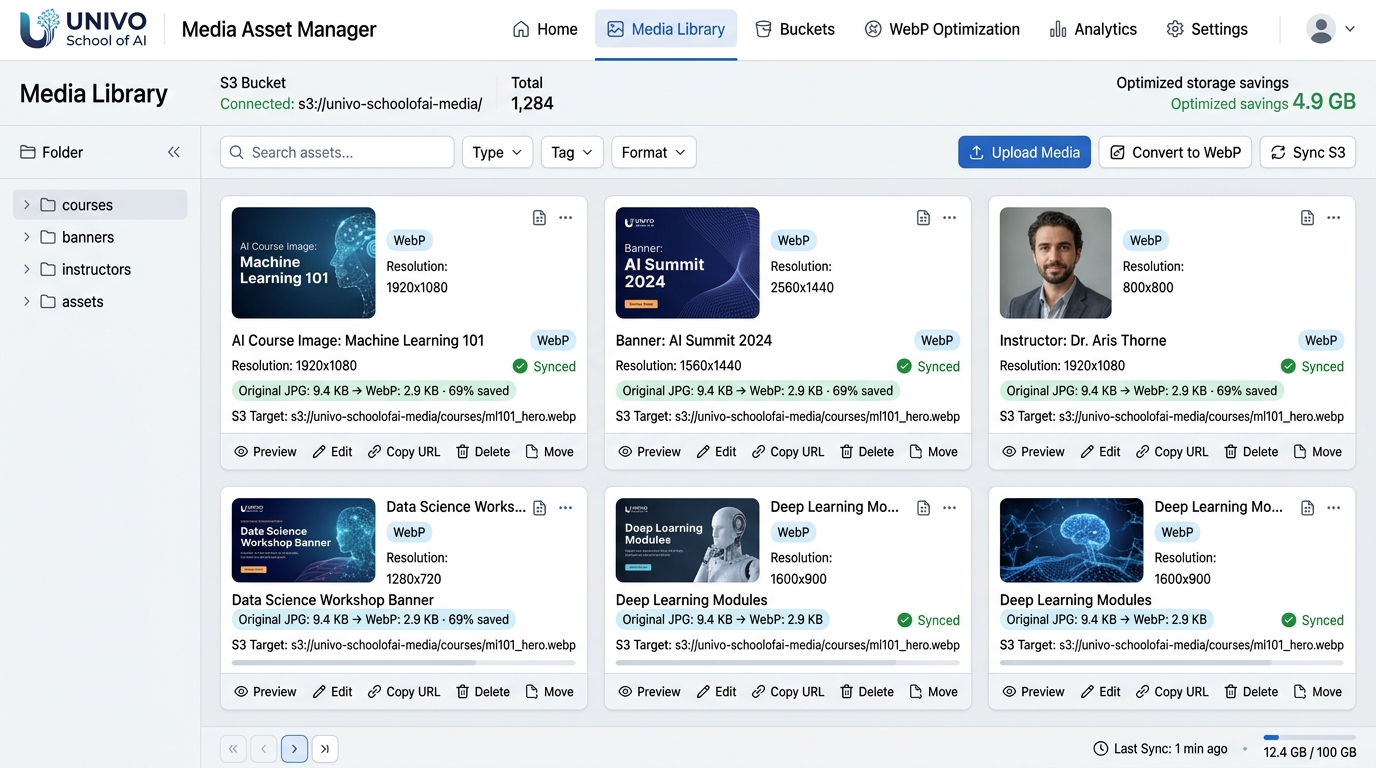Image resolution: width=1376 pixels, height=768 pixels.
Task: Click document icon on Data Science Workshop card
Action: click(539, 508)
